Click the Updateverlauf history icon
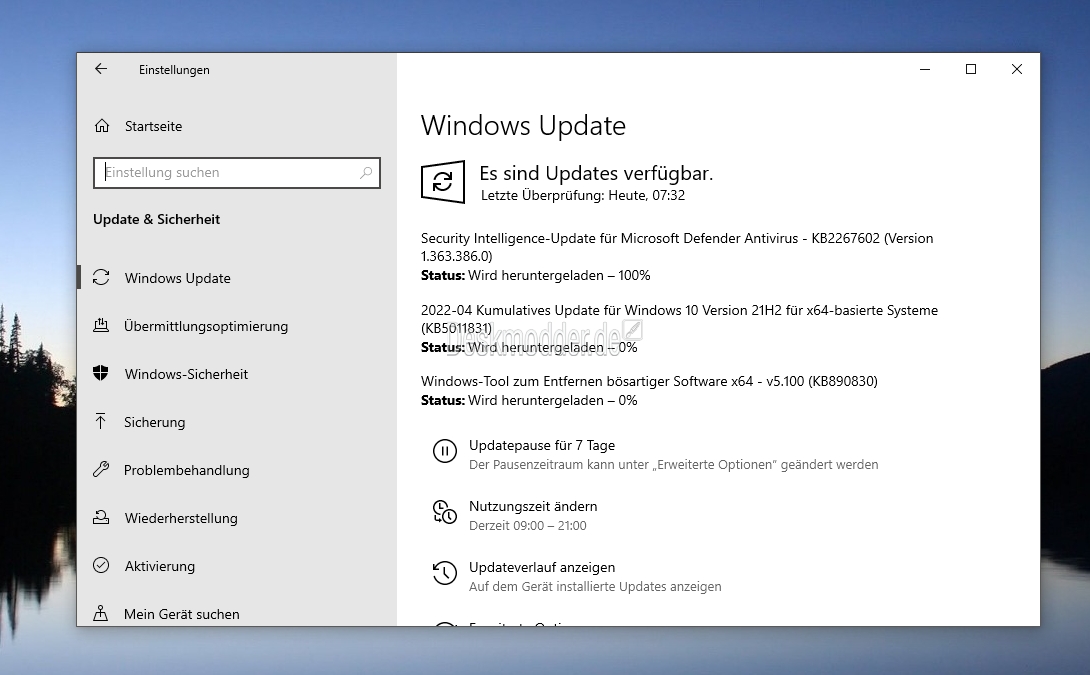 [444, 573]
